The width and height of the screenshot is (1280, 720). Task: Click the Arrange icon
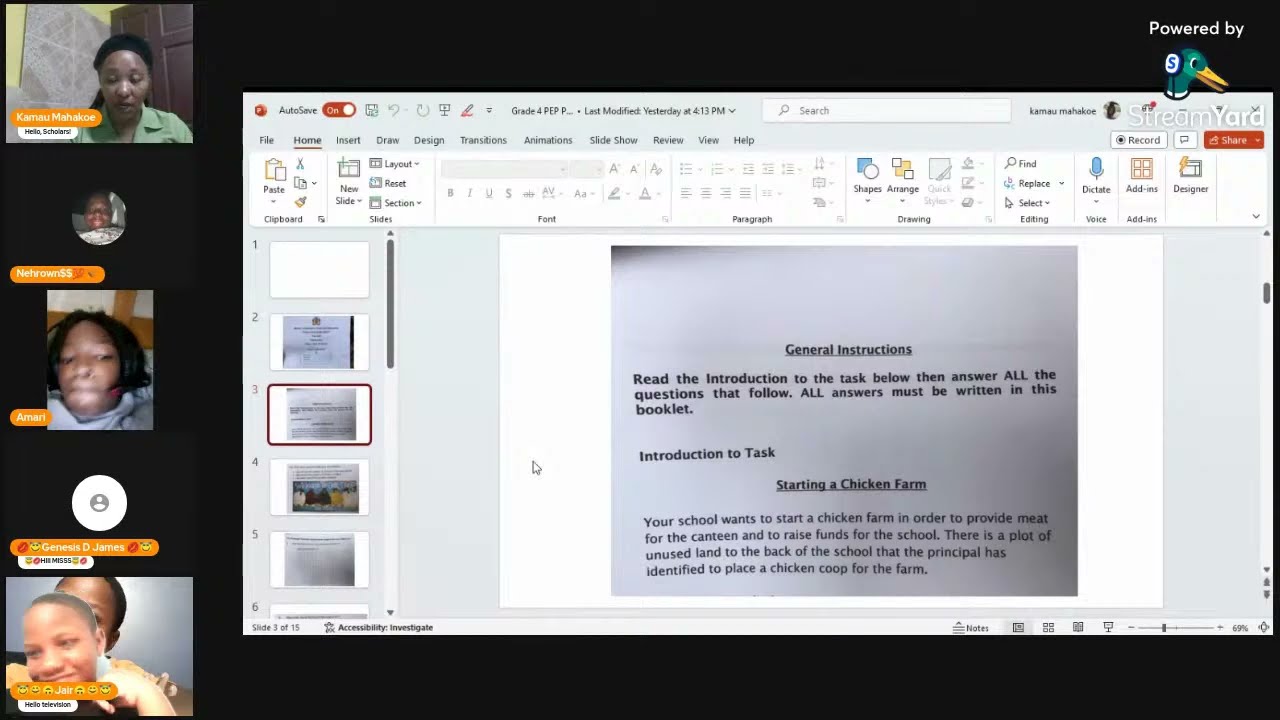click(902, 169)
